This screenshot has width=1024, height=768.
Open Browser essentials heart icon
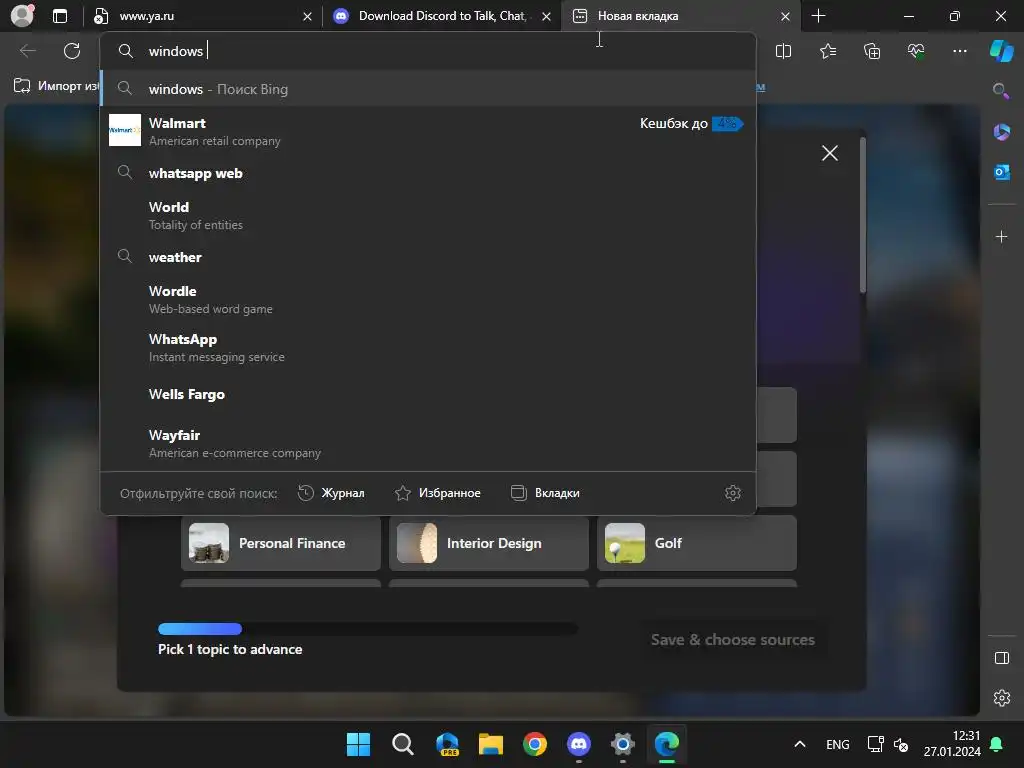(x=916, y=51)
